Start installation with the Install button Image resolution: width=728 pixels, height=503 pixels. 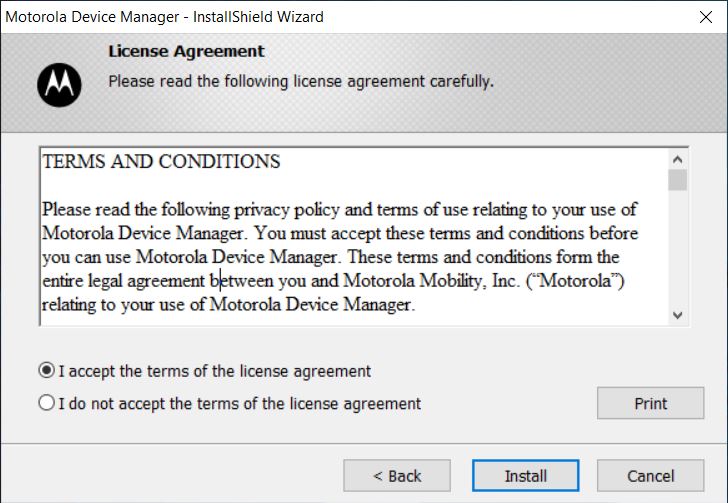(x=526, y=476)
